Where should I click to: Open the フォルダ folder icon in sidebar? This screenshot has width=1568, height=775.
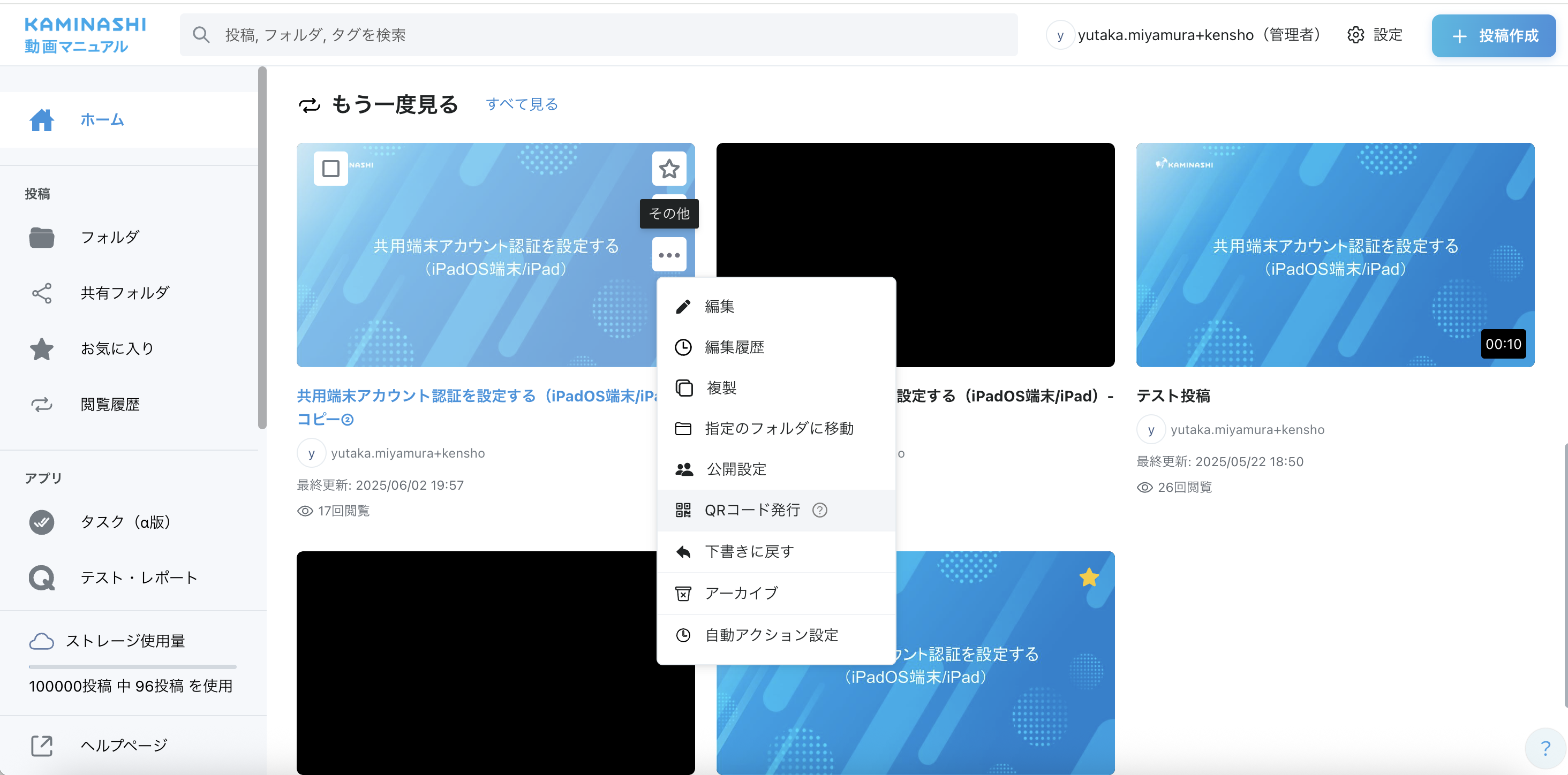pyautogui.click(x=41, y=237)
